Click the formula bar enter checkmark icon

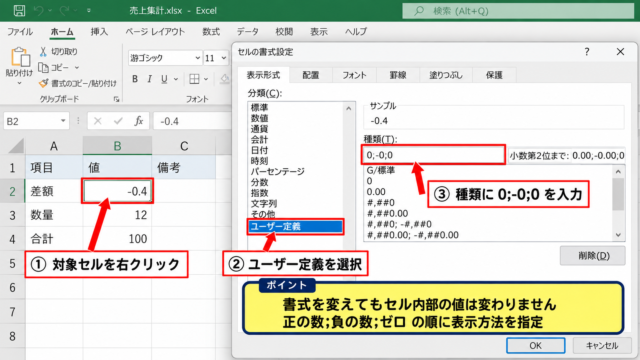coord(118,121)
